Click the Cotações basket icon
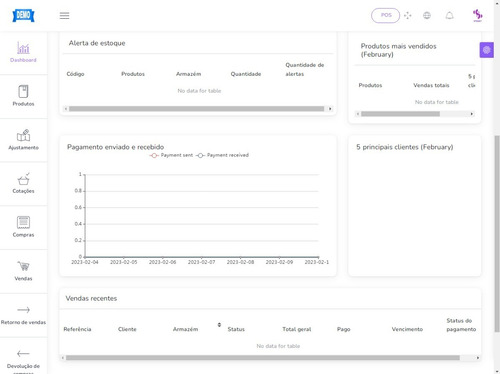500x374 pixels. [23, 179]
